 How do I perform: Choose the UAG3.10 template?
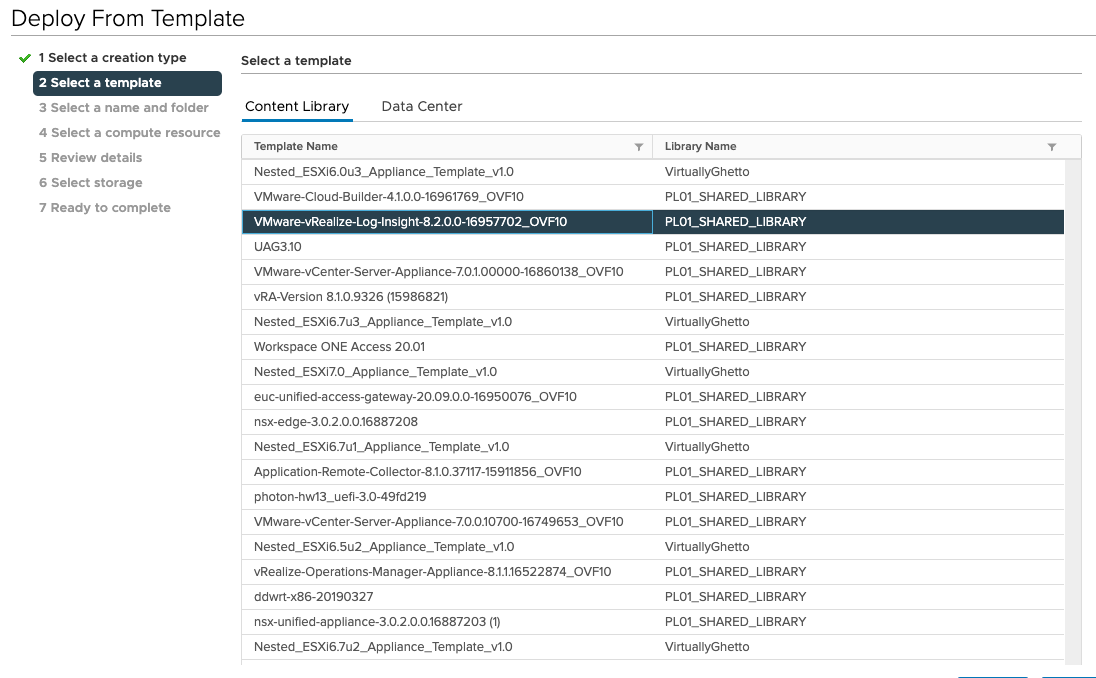tap(278, 247)
